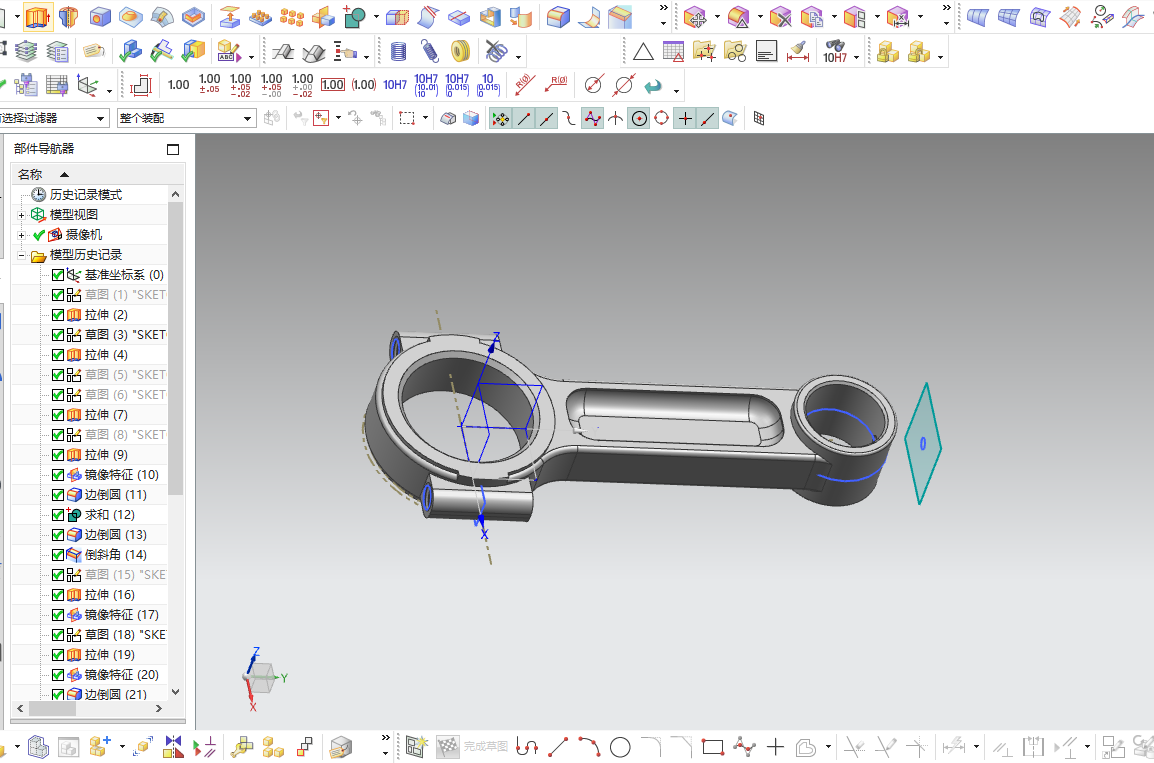
Task: Expand the 摄像机 tree node
Action: (x=21, y=235)
